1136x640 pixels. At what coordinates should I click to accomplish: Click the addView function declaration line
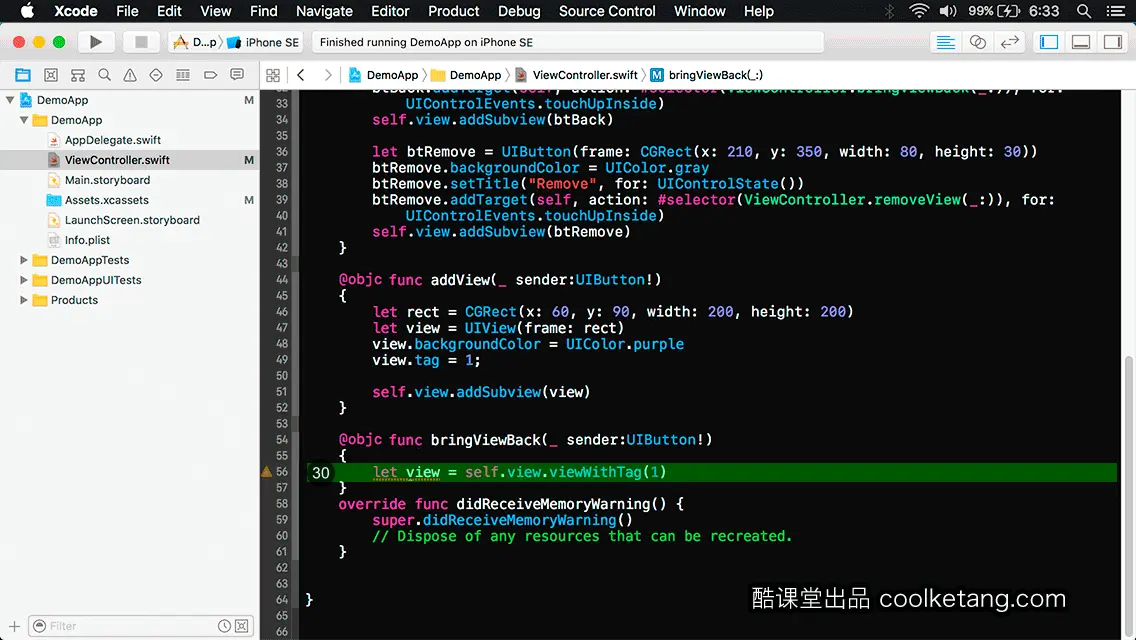click(x=500, y=280)
